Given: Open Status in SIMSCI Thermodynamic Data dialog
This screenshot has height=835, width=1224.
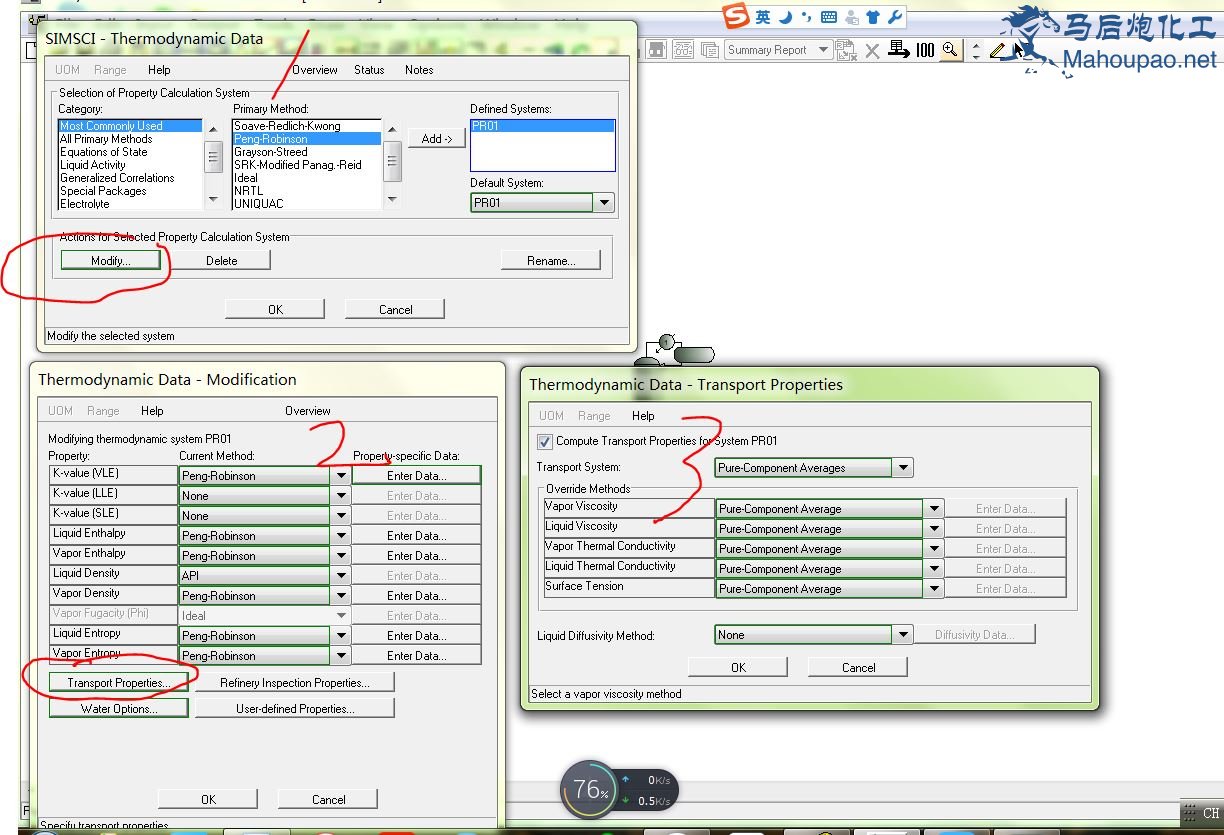Looking at the screenshot, I should point(369,70).
